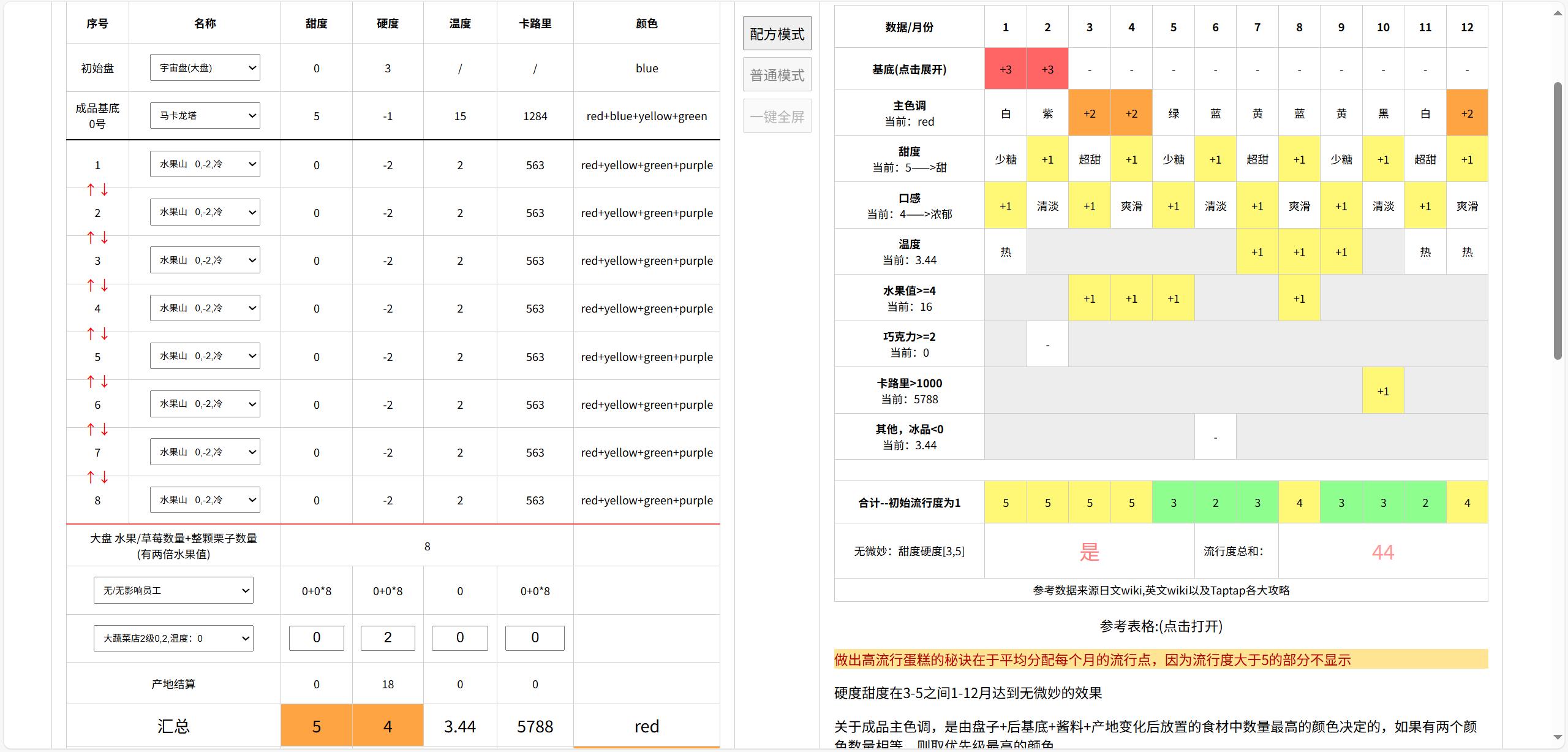This screenshot has width=1568, height=752.
Task: Open the 马卡龙塔 base dropdown
Action: pos(205,116)
